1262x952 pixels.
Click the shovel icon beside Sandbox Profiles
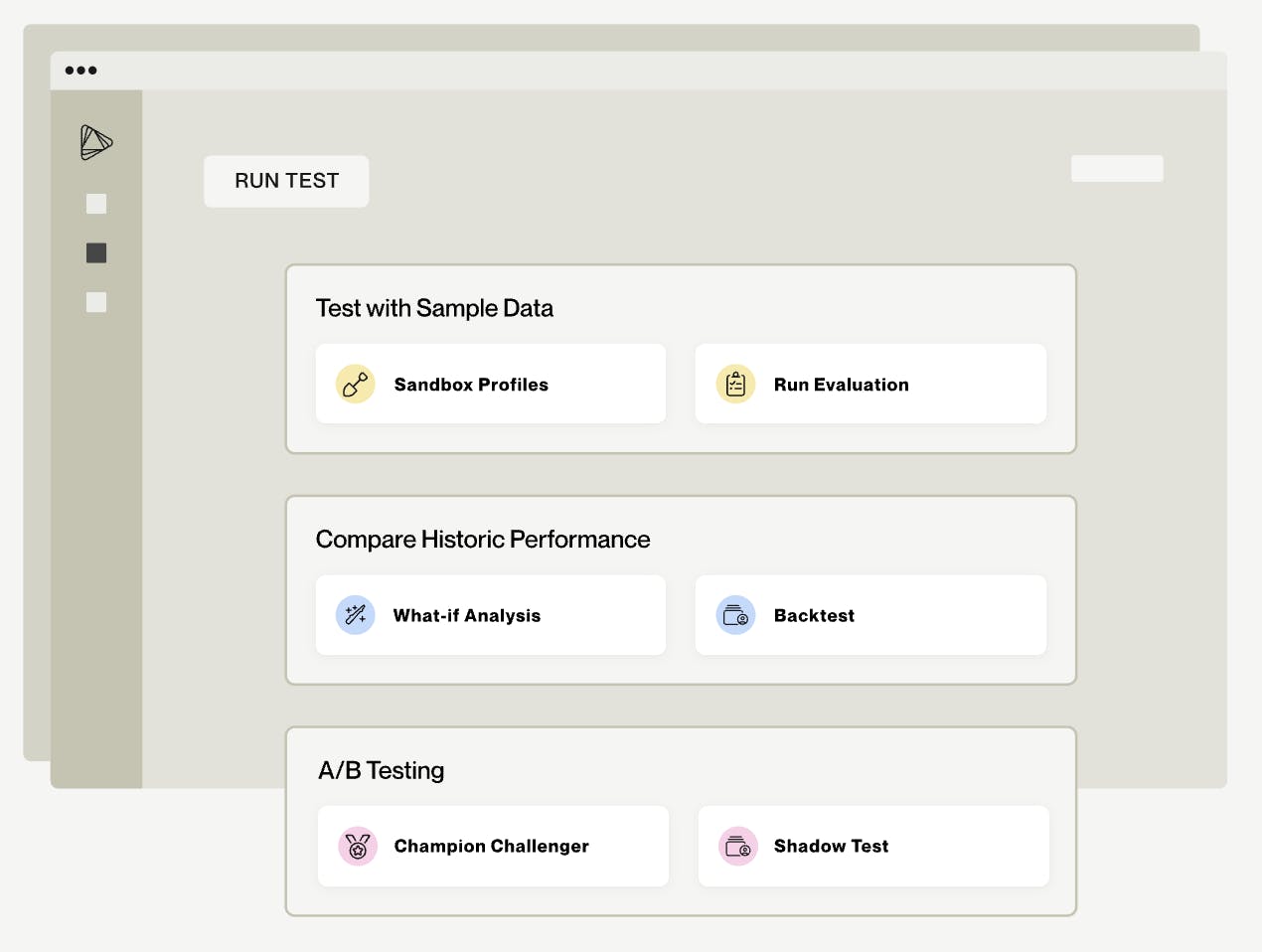(x=356, y=384)
